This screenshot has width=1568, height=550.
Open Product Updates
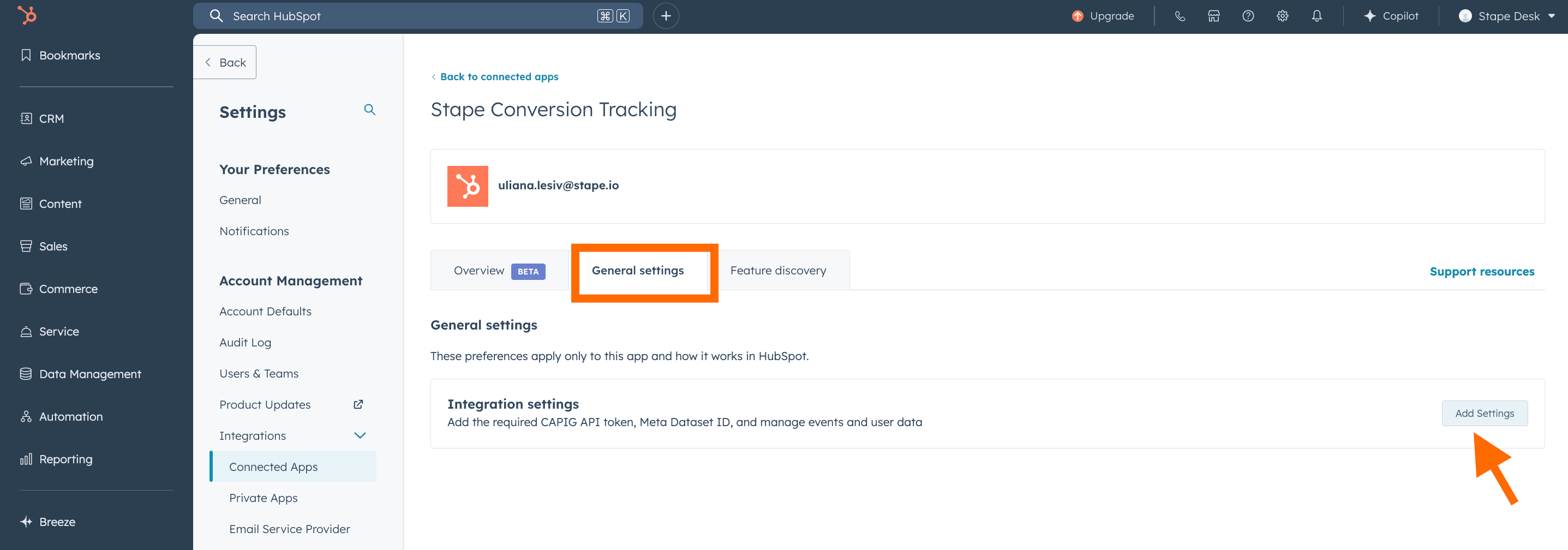pos(265,404)
